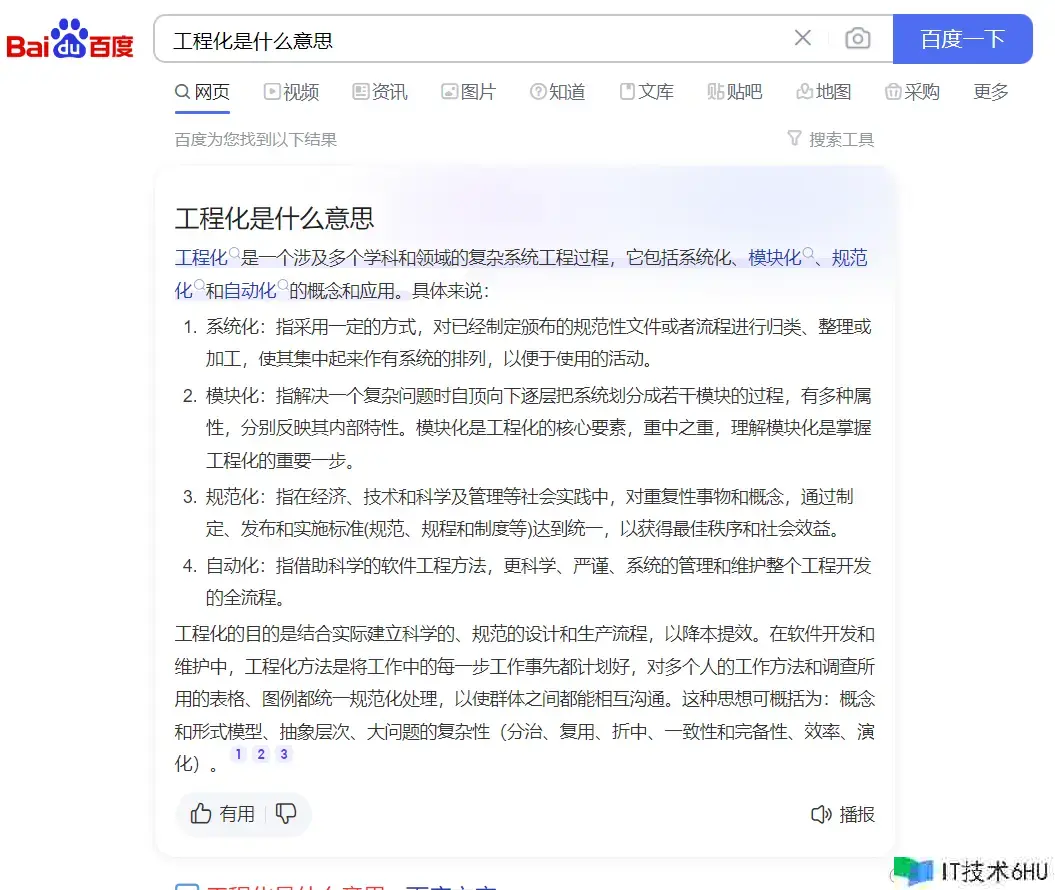Click the Baidu logo
The width and height of the screenshot is (1055, 890).
pyautogui.click(x=70, y=40)
